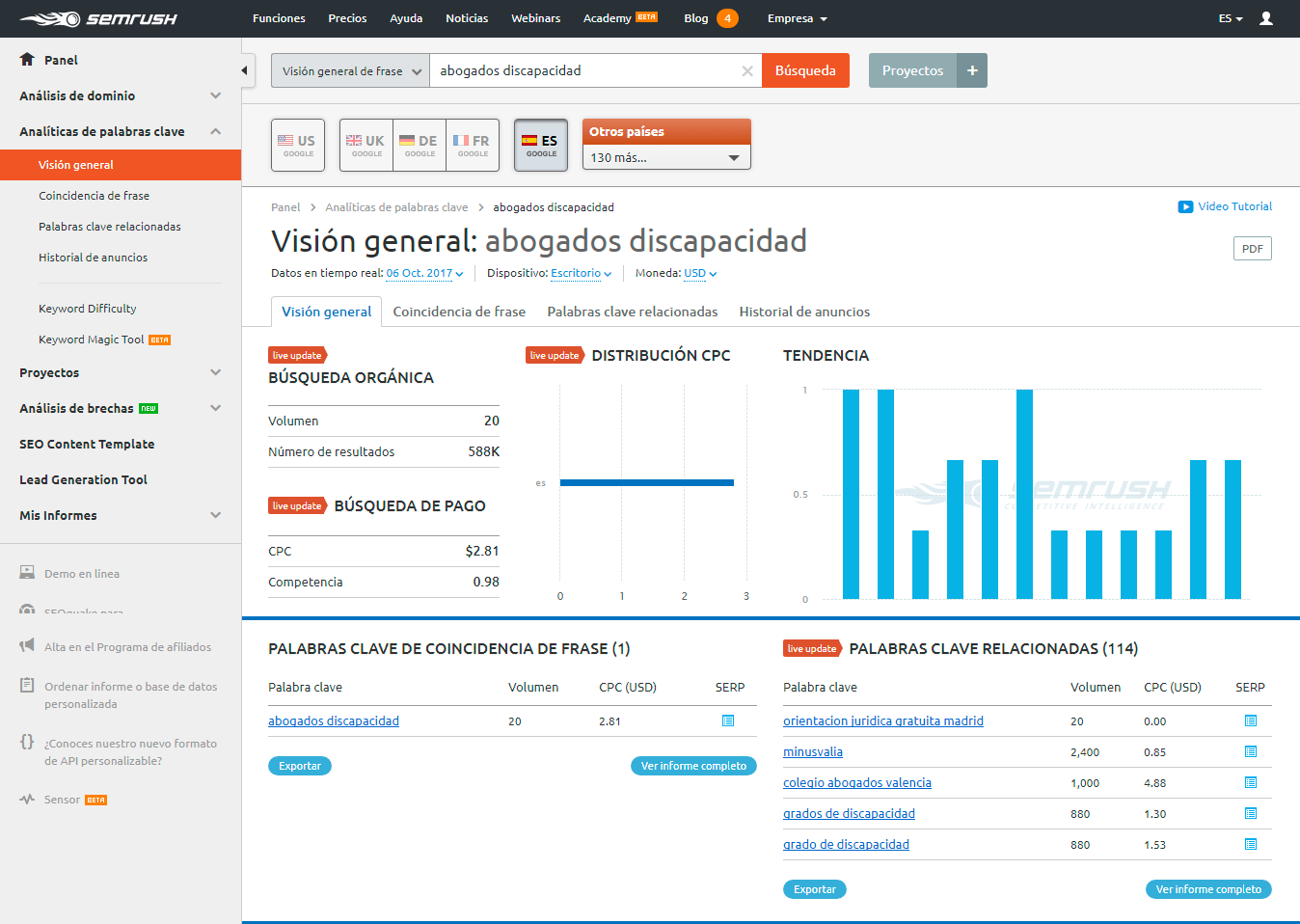Open the USD currency selector
This screenshot has height=924, width=1300.
tap(700, 273)
